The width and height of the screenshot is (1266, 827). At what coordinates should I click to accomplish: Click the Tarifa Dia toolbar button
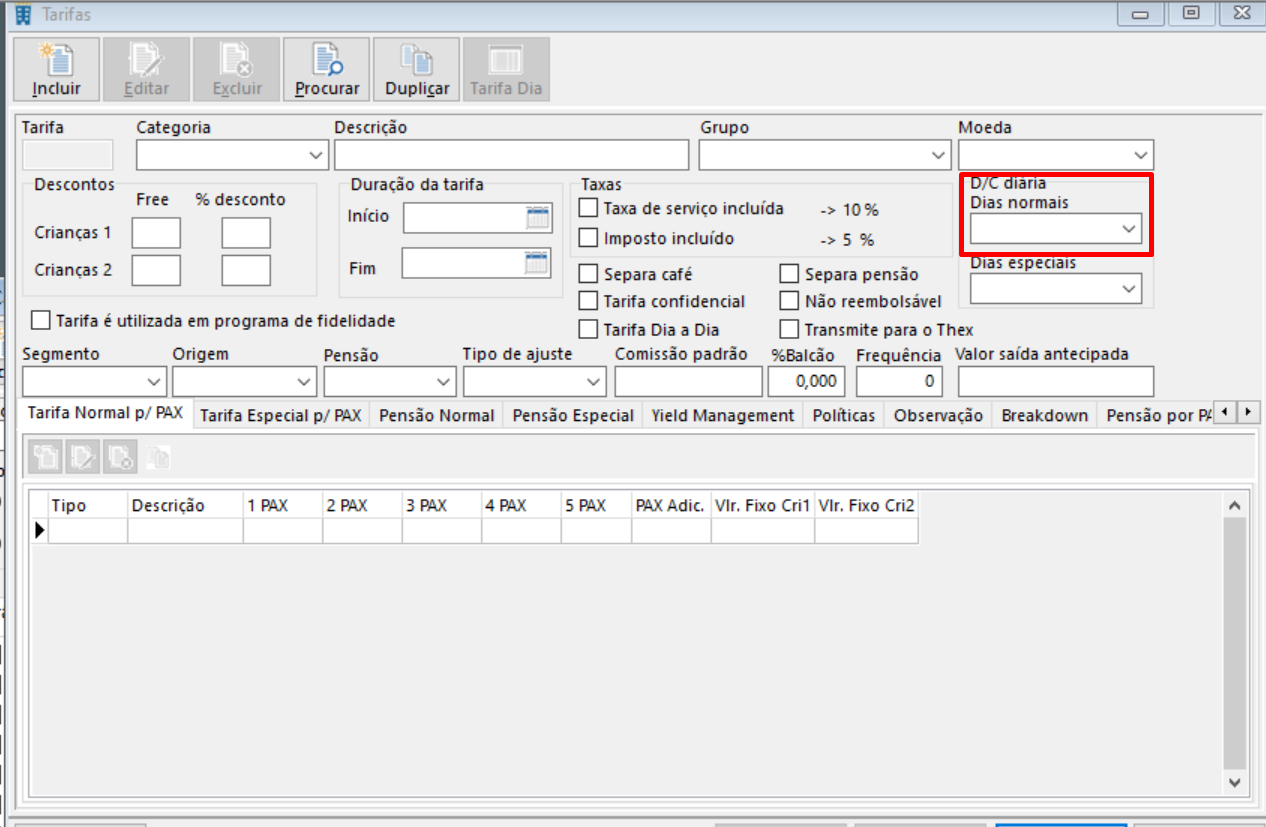[506, 70]
